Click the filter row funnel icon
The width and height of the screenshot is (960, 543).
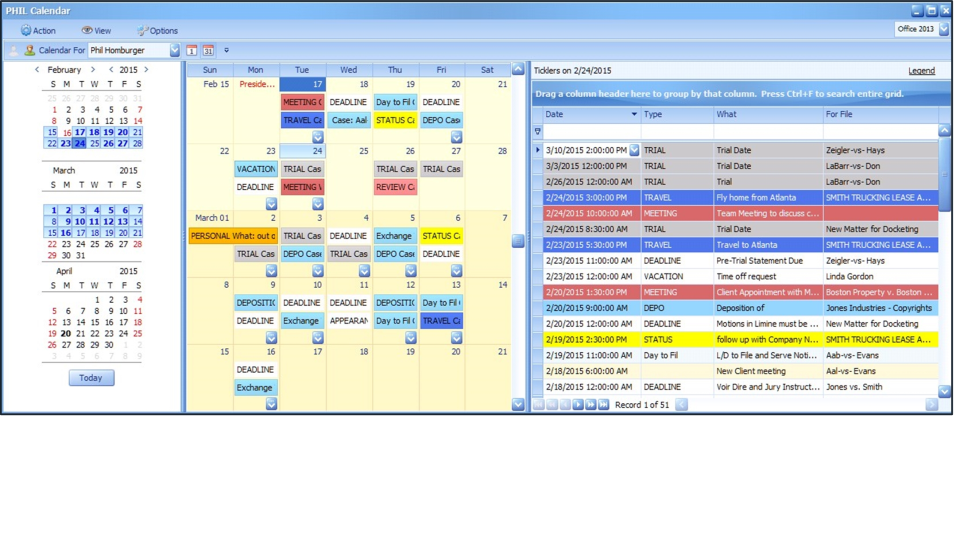tap(538, 131)
